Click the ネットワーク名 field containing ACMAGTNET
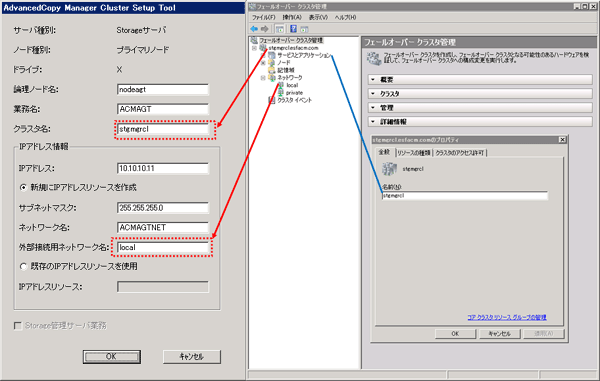The image size is (600, 381). (x=163, y=228)
